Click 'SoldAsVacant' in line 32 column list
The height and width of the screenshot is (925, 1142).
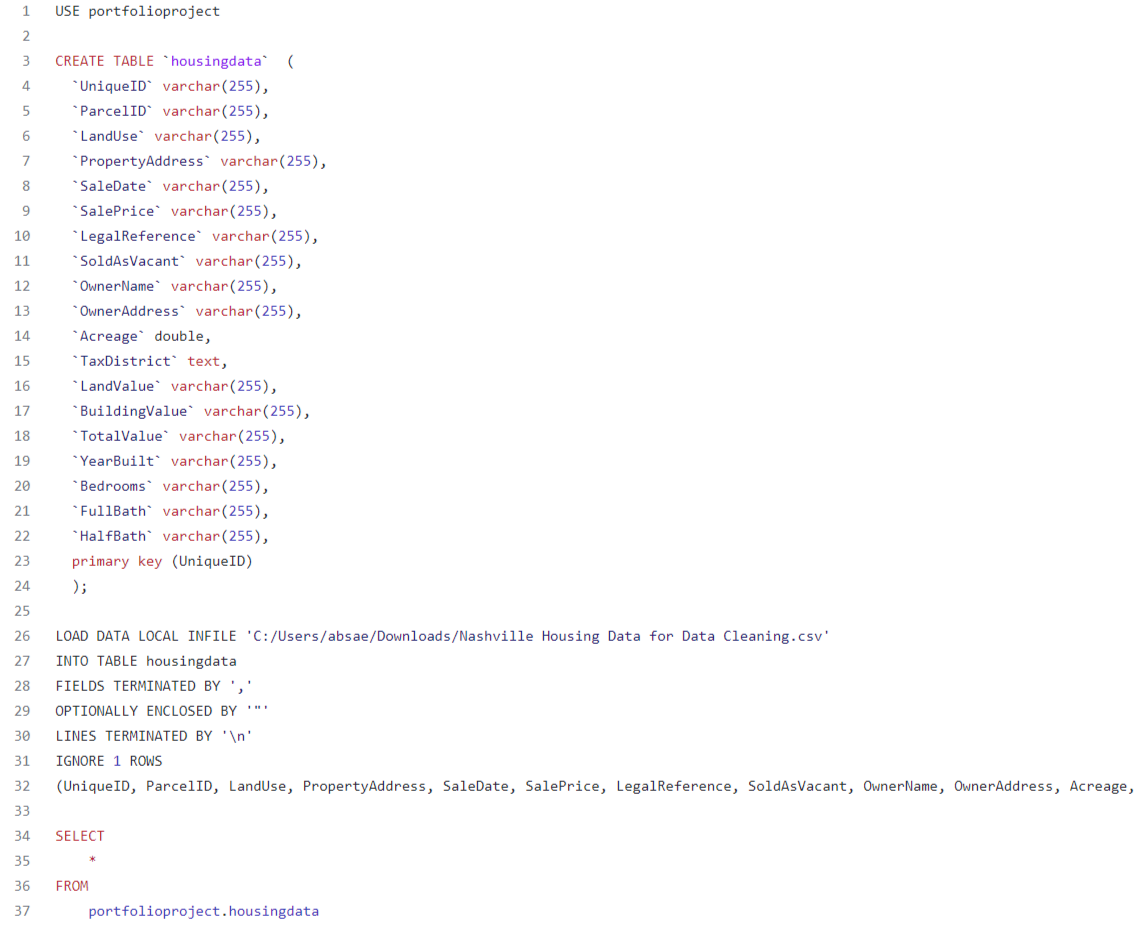[798, 787]
